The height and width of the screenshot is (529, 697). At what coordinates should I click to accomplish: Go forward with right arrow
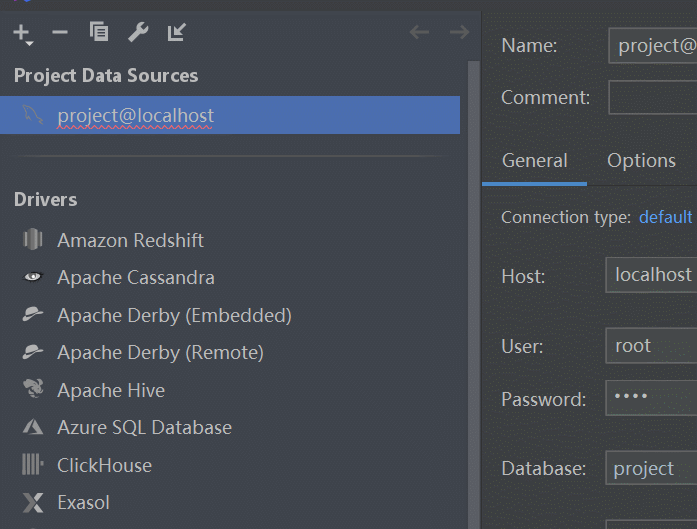click(459, 32)
